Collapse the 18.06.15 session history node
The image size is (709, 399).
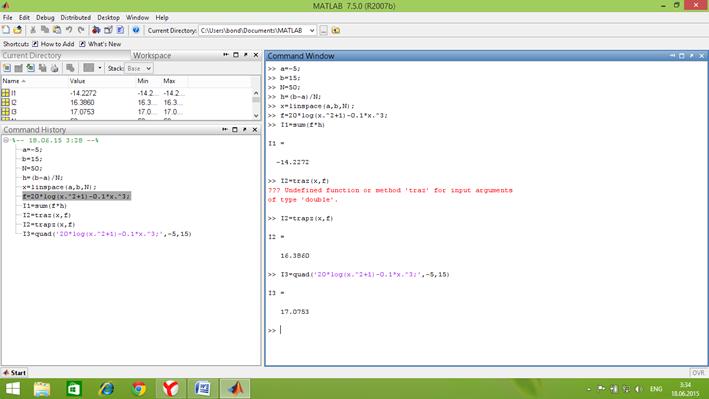pyautogui.click(x=6, y=140)
